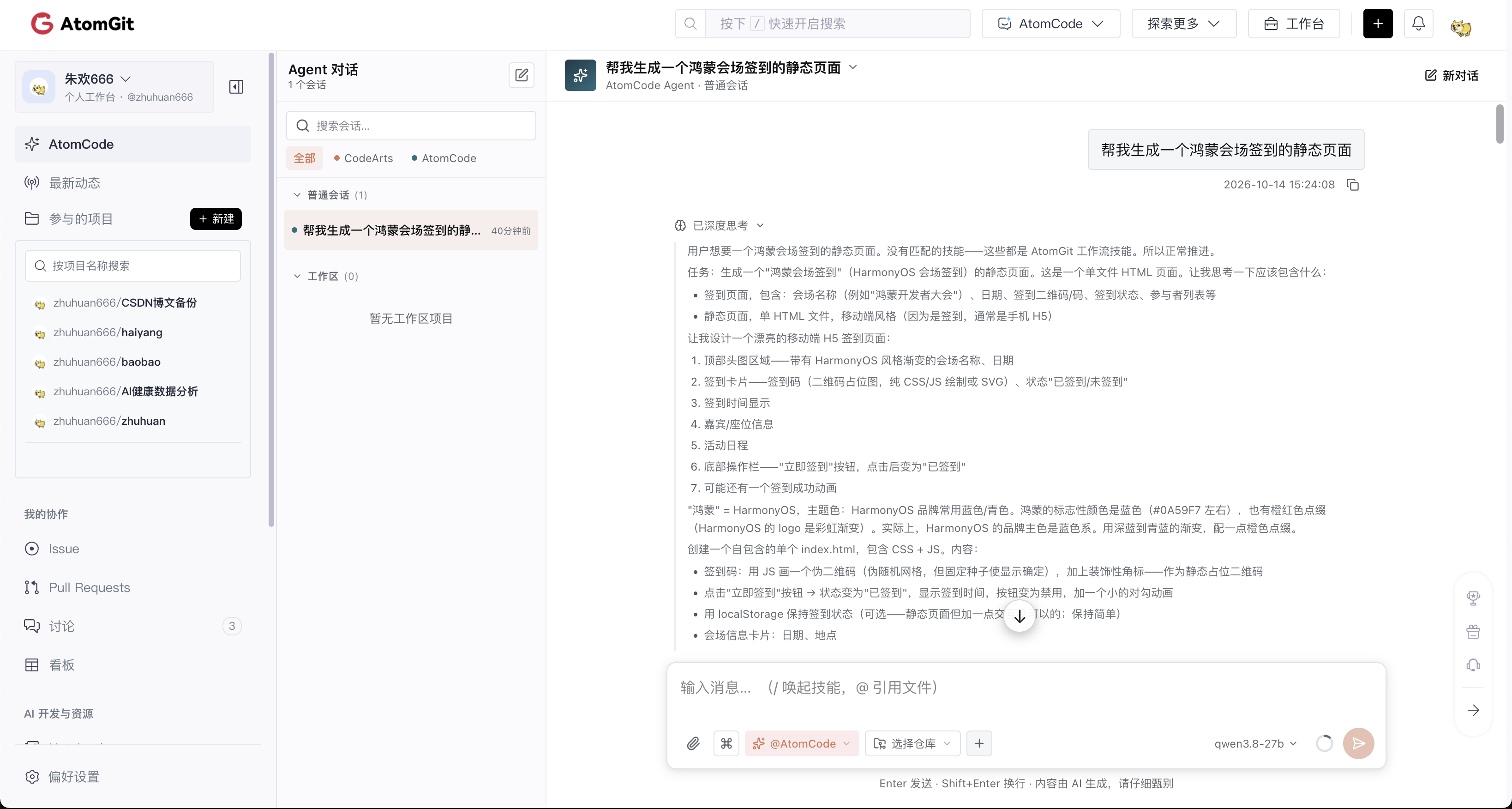1512x809 pixels.
Task: Open the @AtomCode agent selector
Action: 801,743
